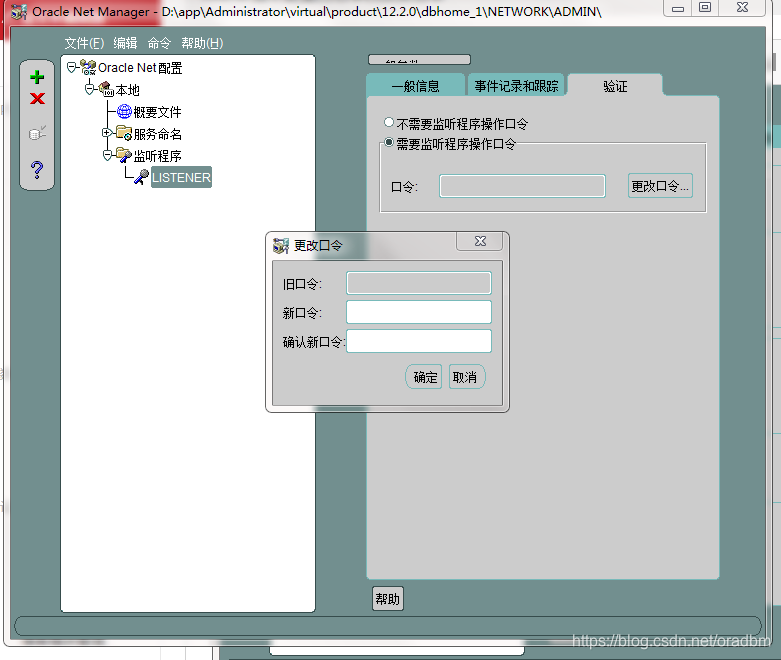This screenshot has width=781, height=660.
Task: Expand the 服务命名 tree node
Action: 107,132
